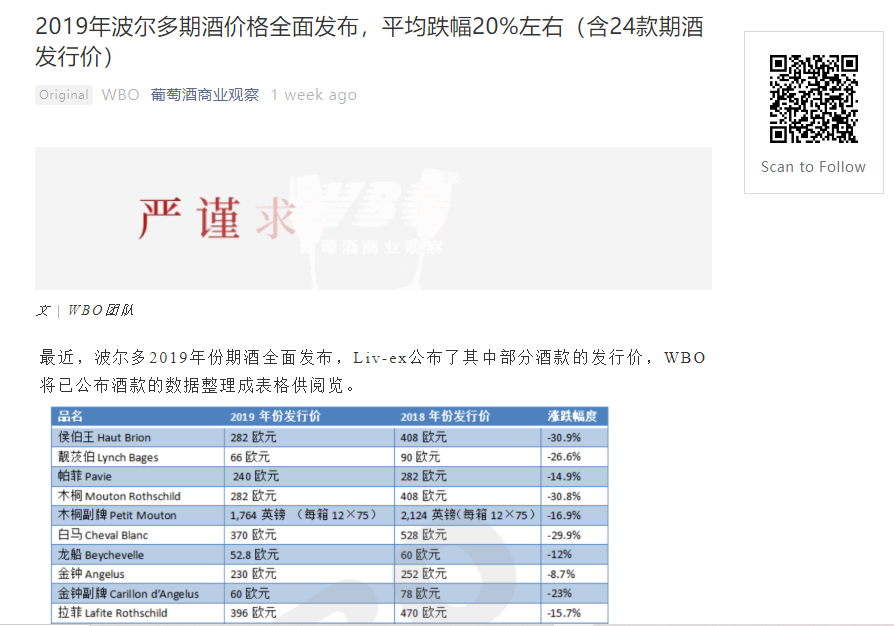Click the -16.9% value for Petit Mouton
894x626 pixels.
tap(564, 516)
